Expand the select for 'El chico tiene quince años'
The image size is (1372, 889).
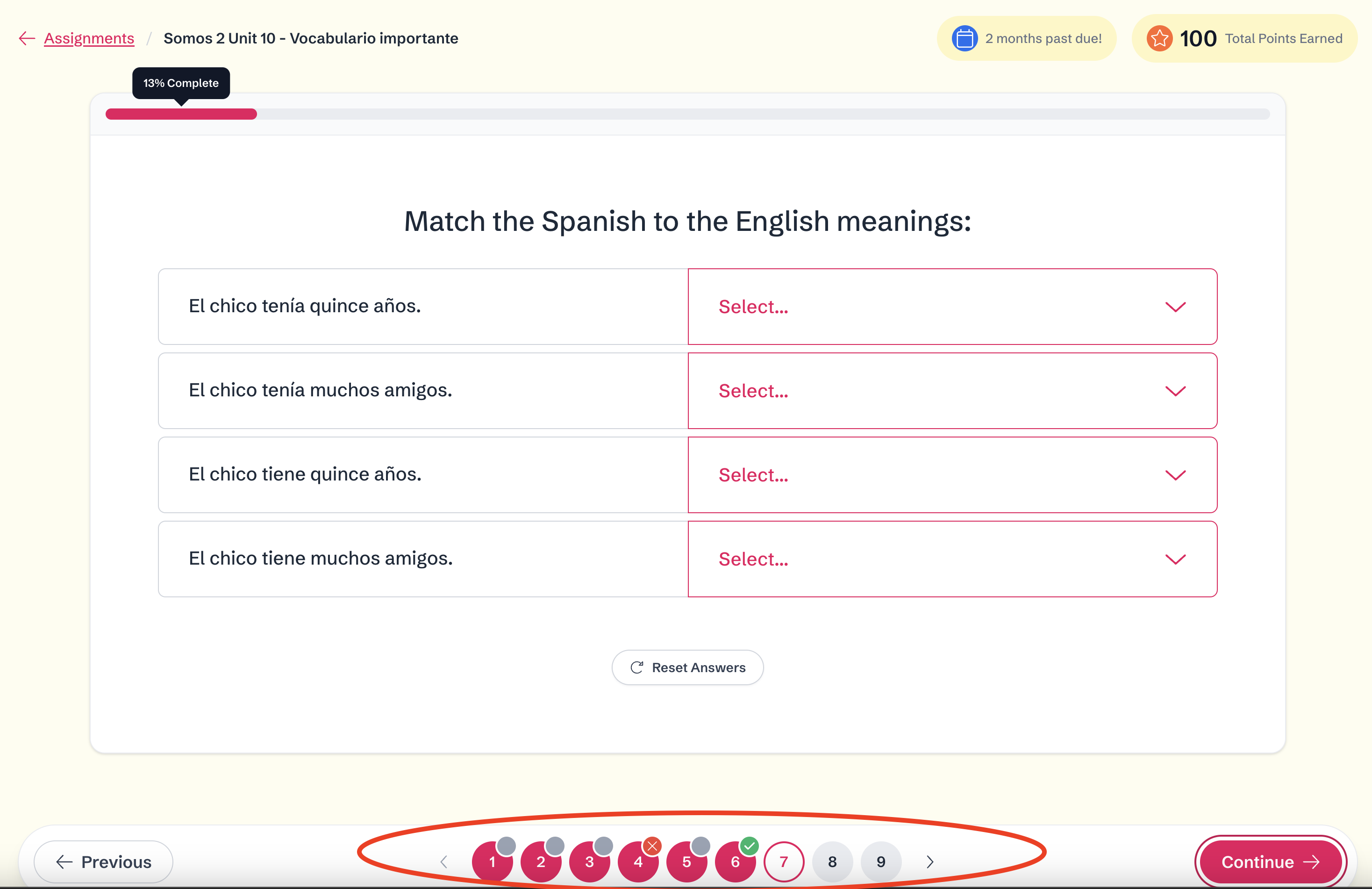click(x=952, y=475)
